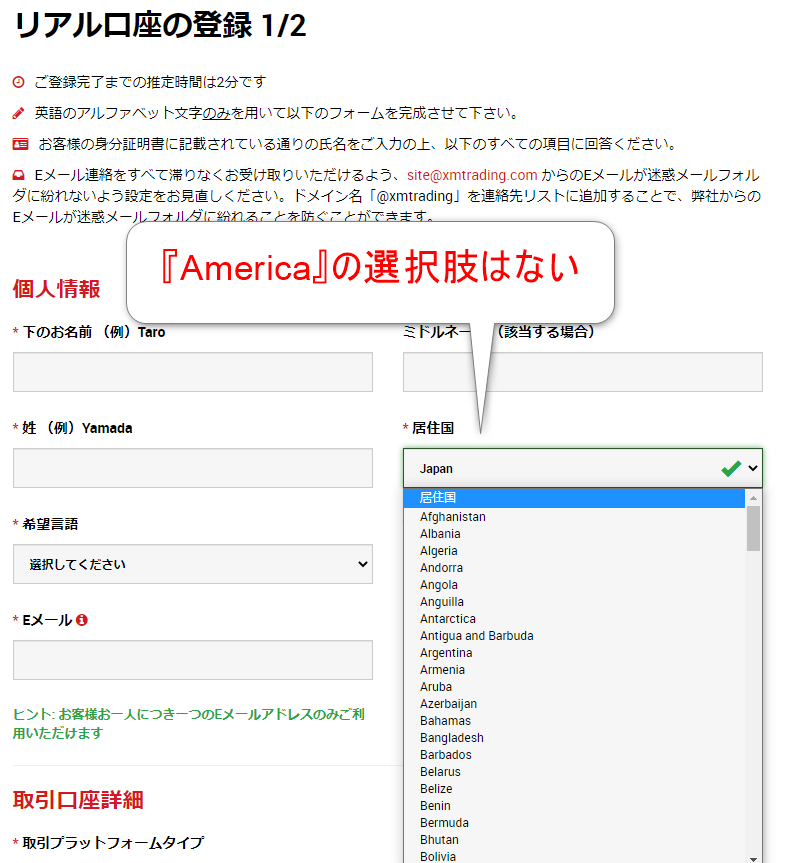The image size is (796, 863).
Task: Pick Bhutan from the dropdown list
Action: [x=574, y=841]
